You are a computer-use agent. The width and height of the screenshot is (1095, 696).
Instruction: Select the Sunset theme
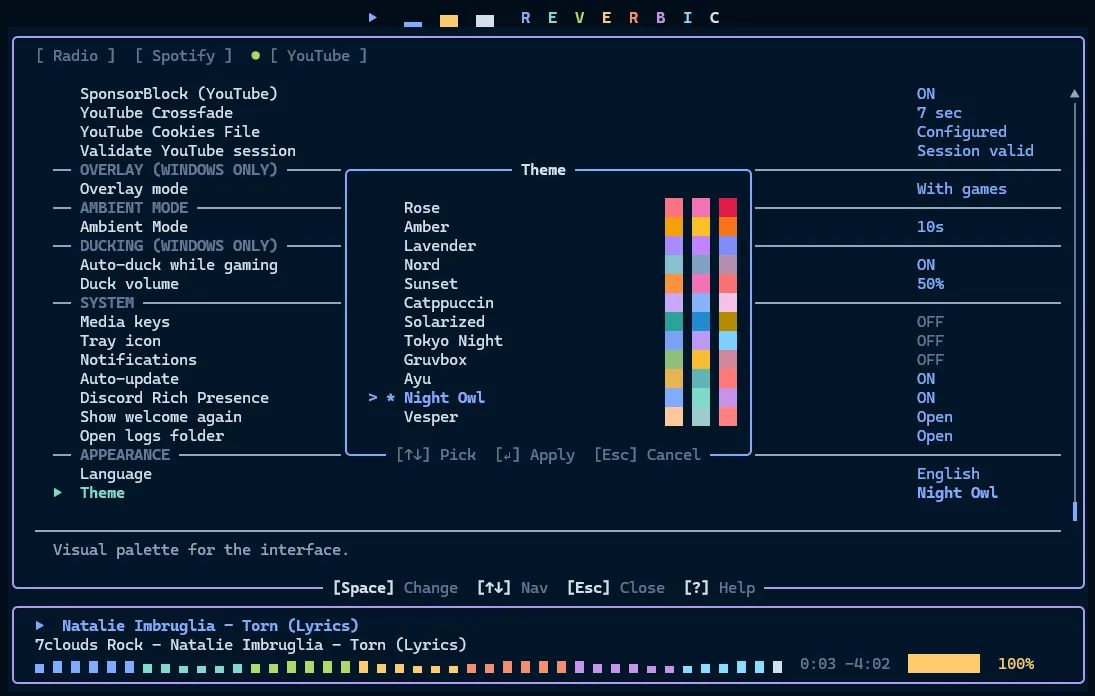pyautogui.click(x=430, y=283)
